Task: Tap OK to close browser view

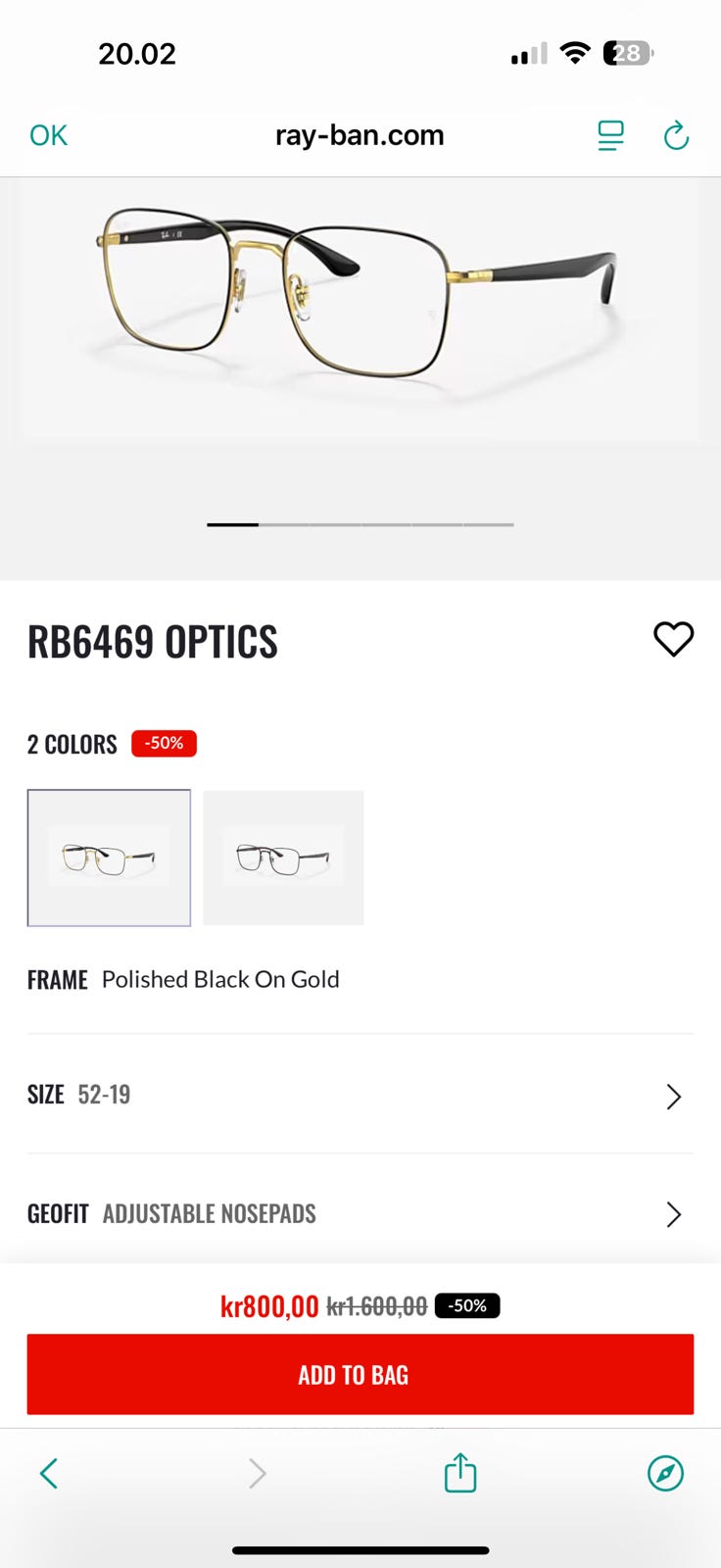Action: (x=49, y=135)
